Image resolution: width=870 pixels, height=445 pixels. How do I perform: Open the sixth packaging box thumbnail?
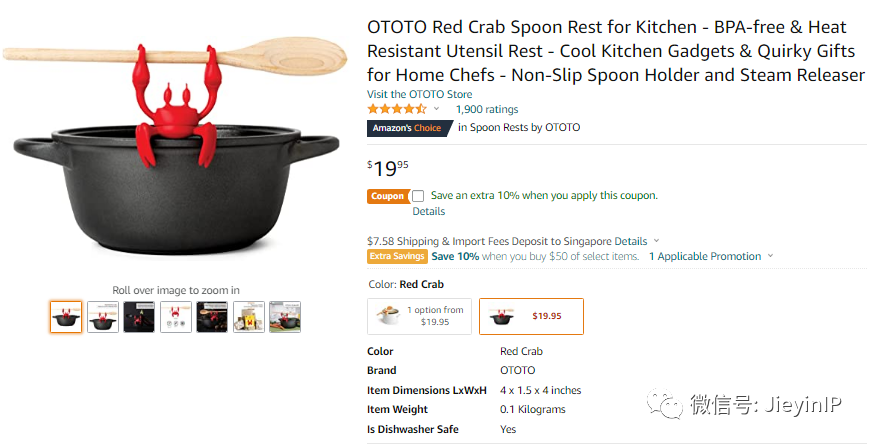click(x=249, y=317)
